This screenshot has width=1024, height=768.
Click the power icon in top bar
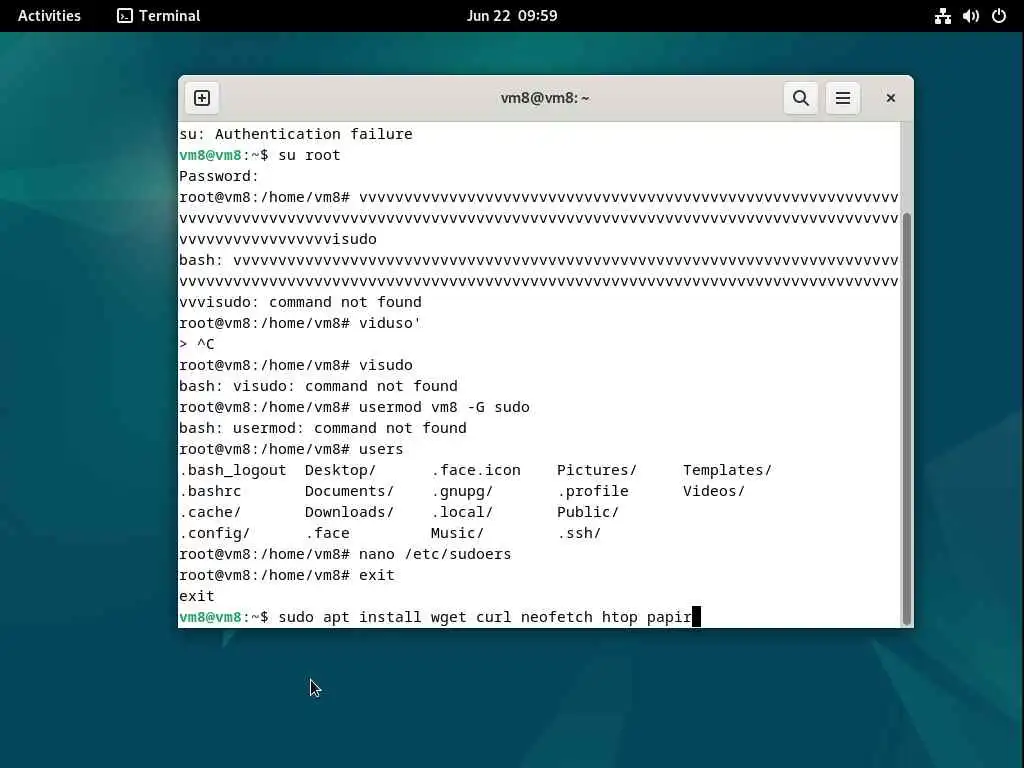coord(999,16)
